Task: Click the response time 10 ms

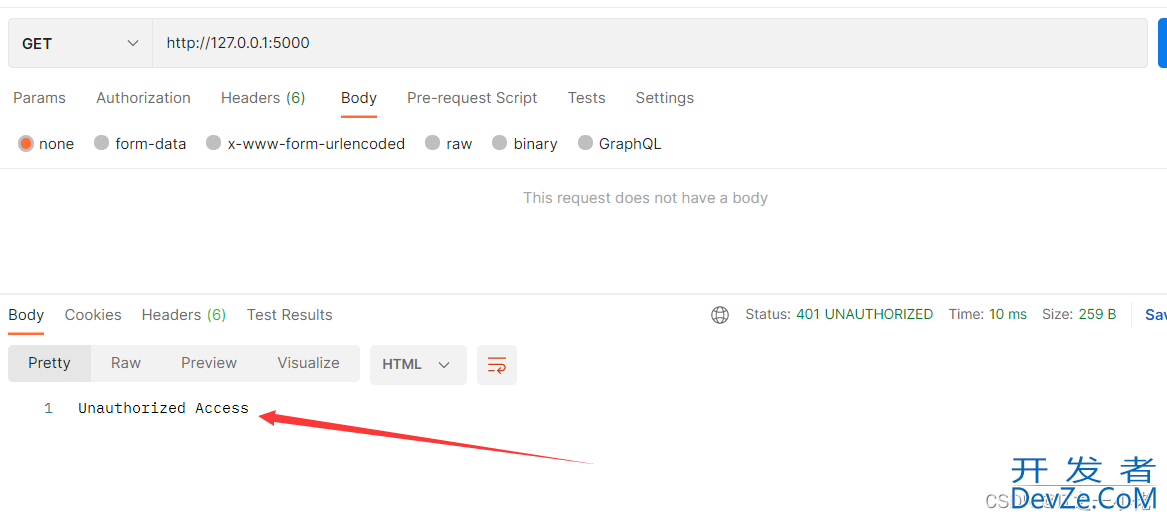Action: tap(1008, 315)
